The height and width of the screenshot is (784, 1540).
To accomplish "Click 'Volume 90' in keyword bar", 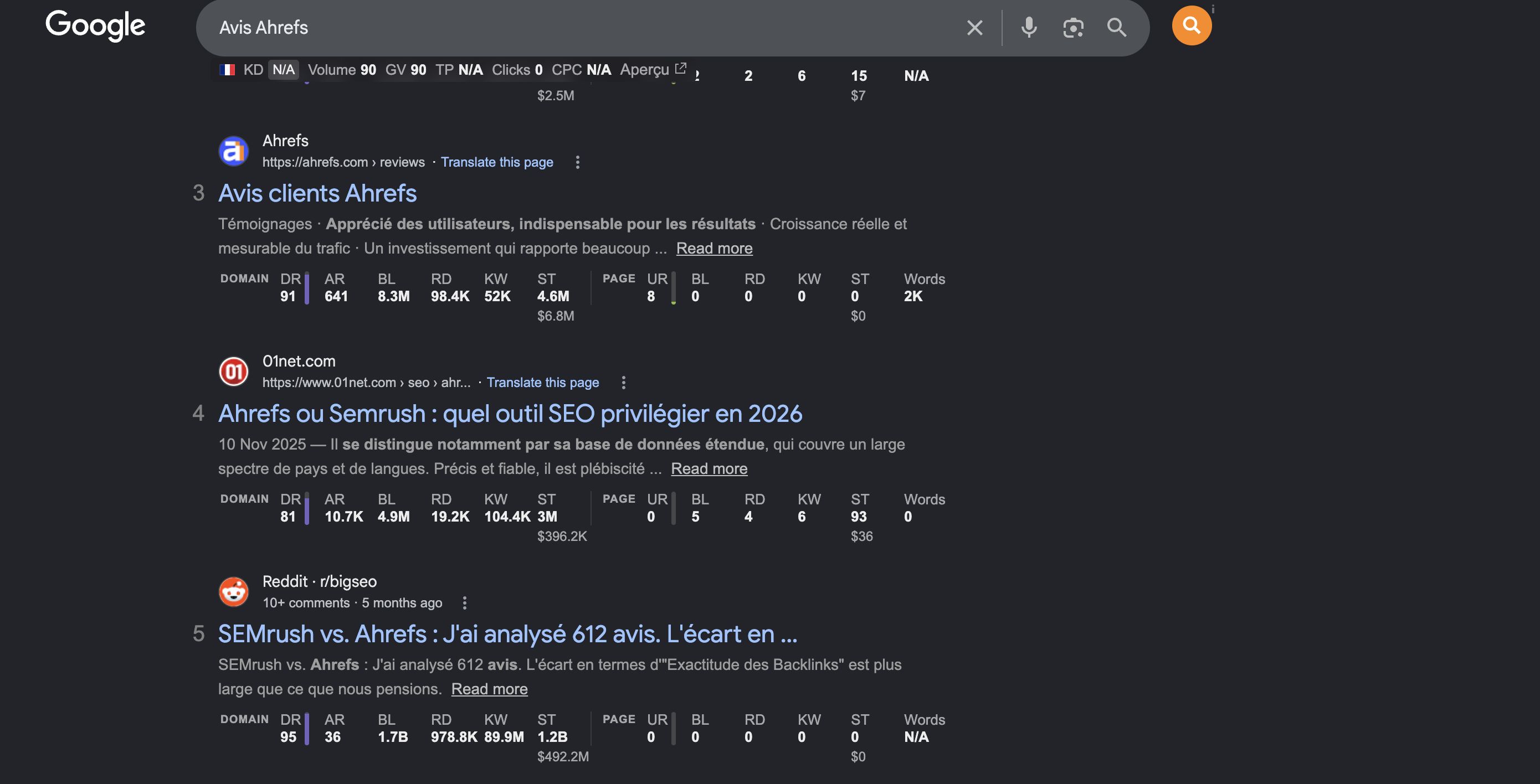I will pos(342,70).
